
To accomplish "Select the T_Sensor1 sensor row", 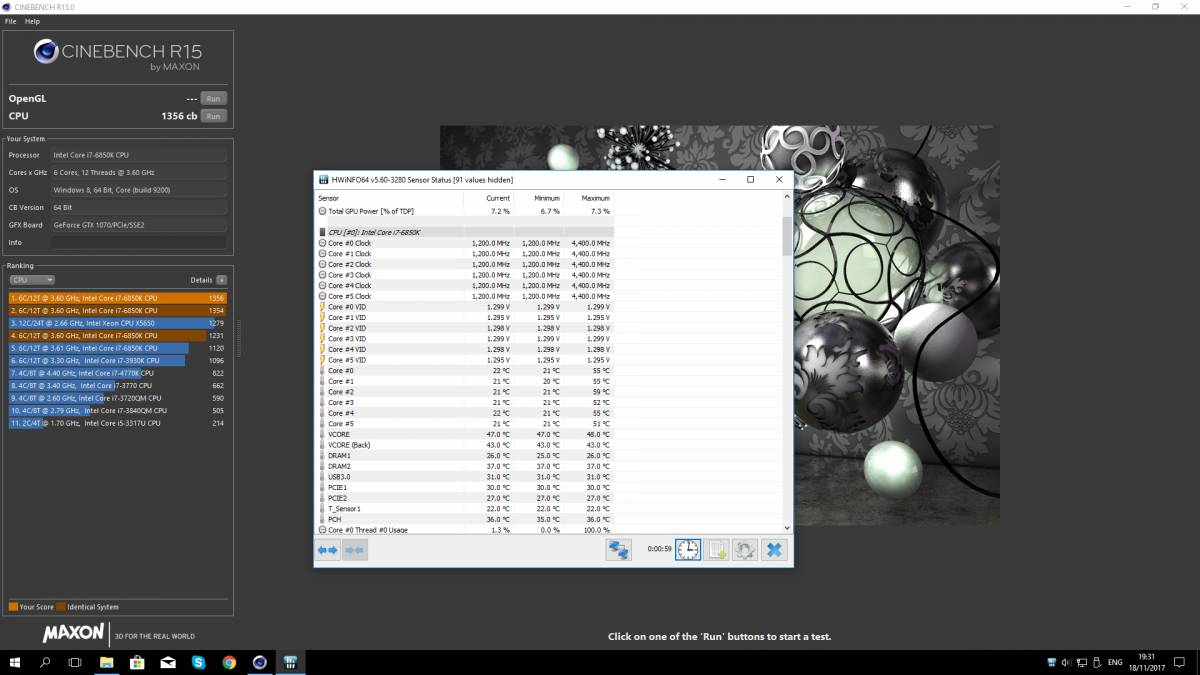I will (x=465, y=508).
